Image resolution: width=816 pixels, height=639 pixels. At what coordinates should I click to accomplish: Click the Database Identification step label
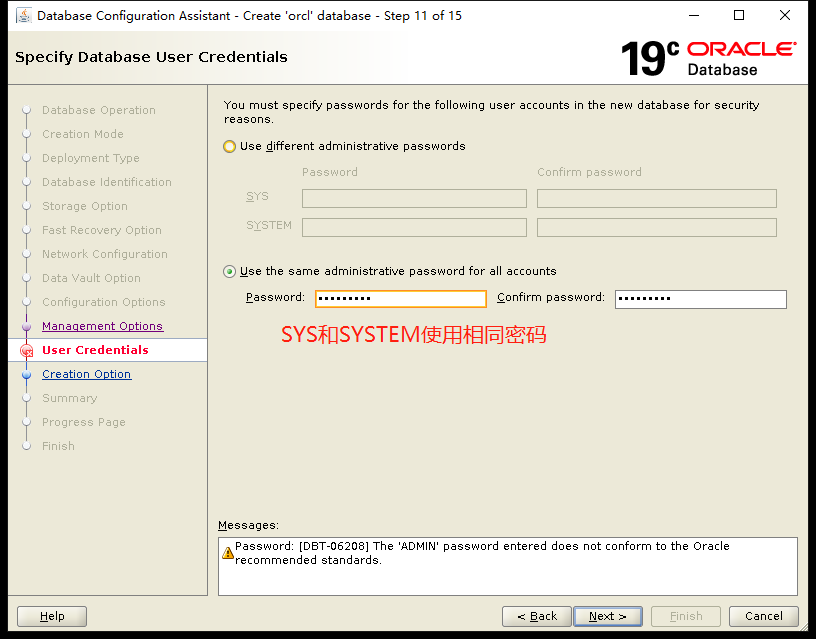[x=107, y=182]
